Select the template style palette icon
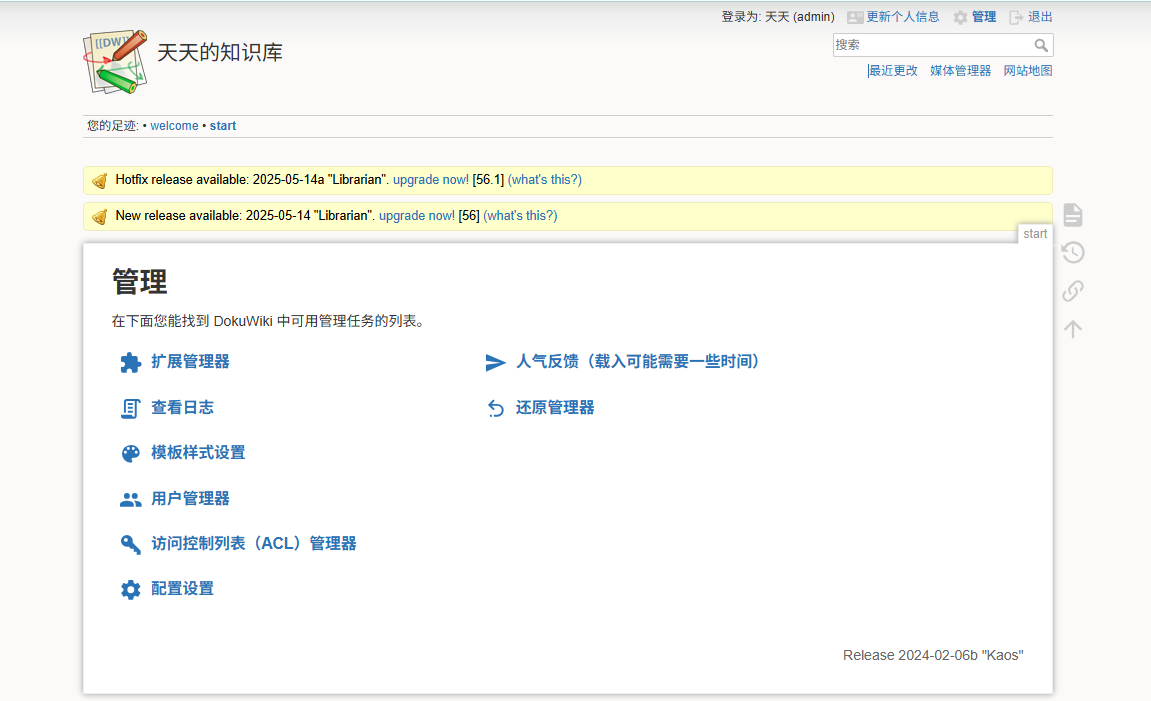The height and width of the screenshot is (701, 1151). click(x=131, y=454)
